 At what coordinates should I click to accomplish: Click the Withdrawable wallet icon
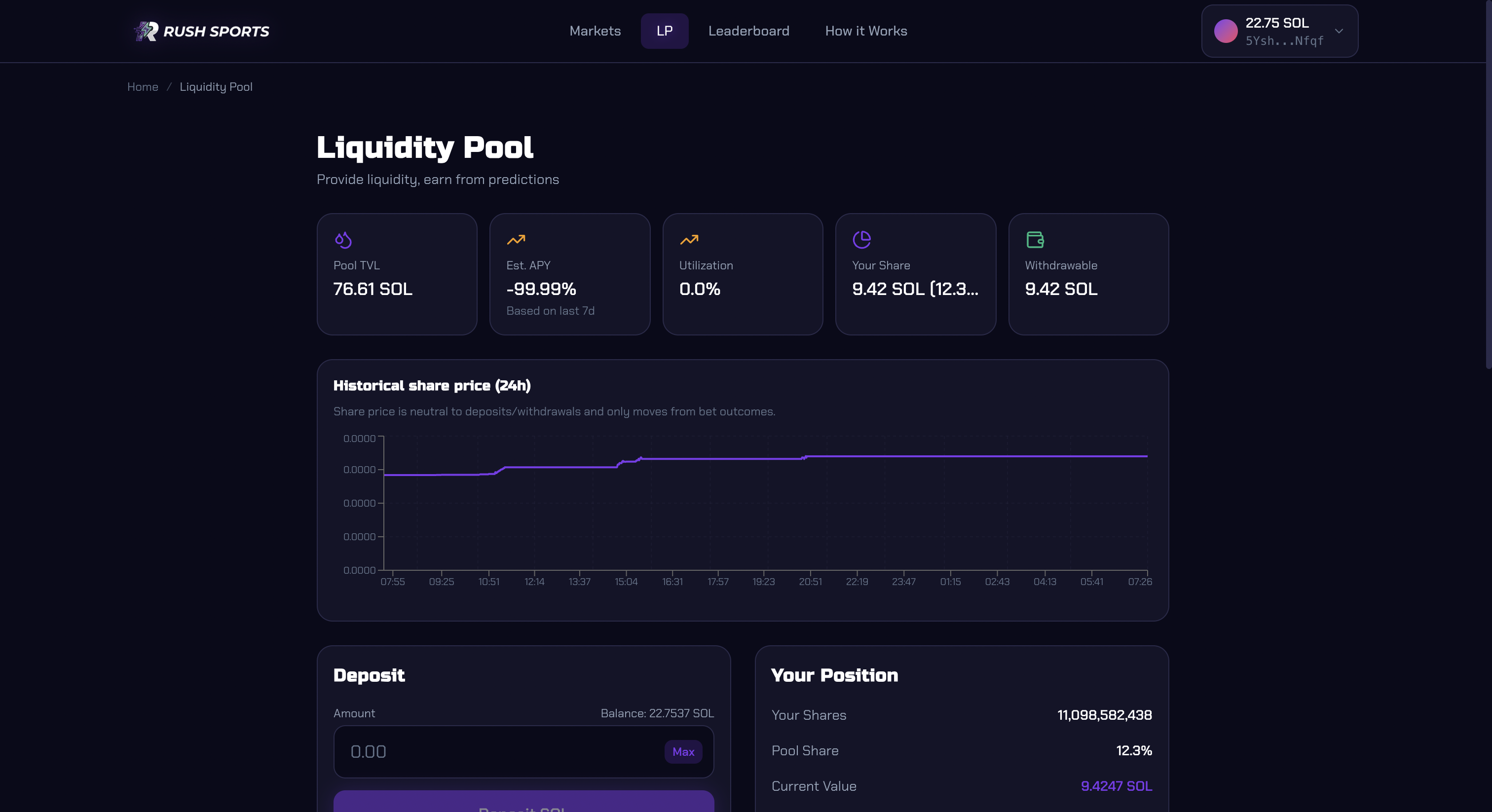click(x=1035, y=239)
